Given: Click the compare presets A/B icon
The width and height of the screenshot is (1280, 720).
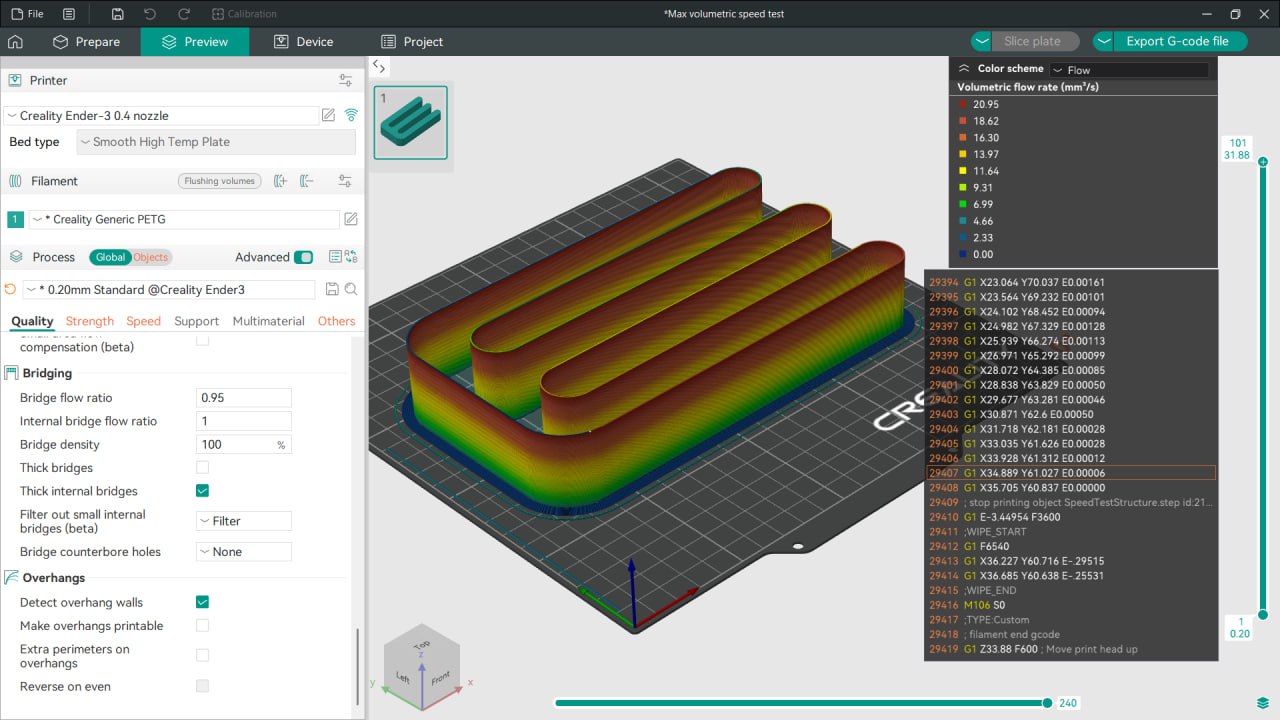Looking at the screenshot, I should tap(351, 257).
